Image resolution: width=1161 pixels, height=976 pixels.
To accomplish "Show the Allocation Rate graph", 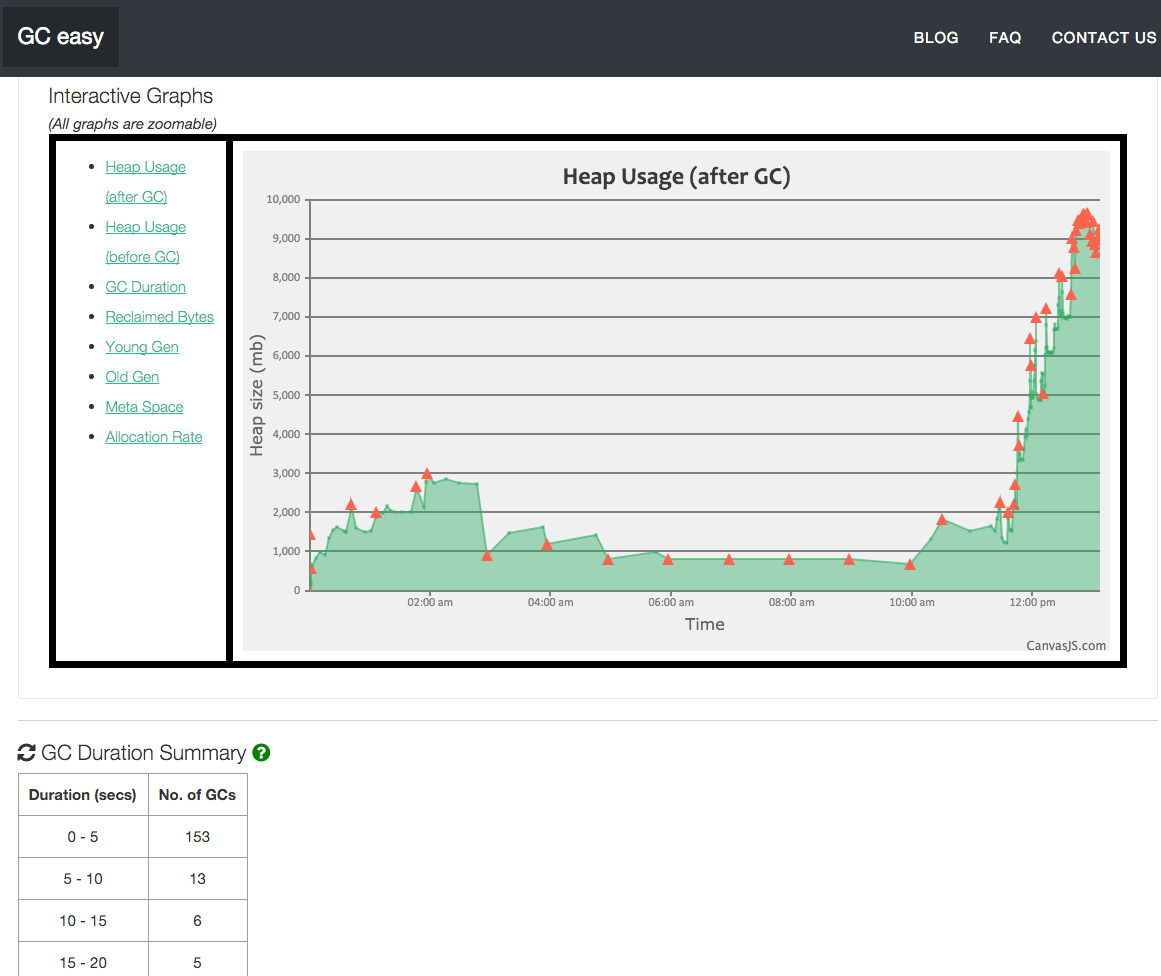I will coord(153,437).
